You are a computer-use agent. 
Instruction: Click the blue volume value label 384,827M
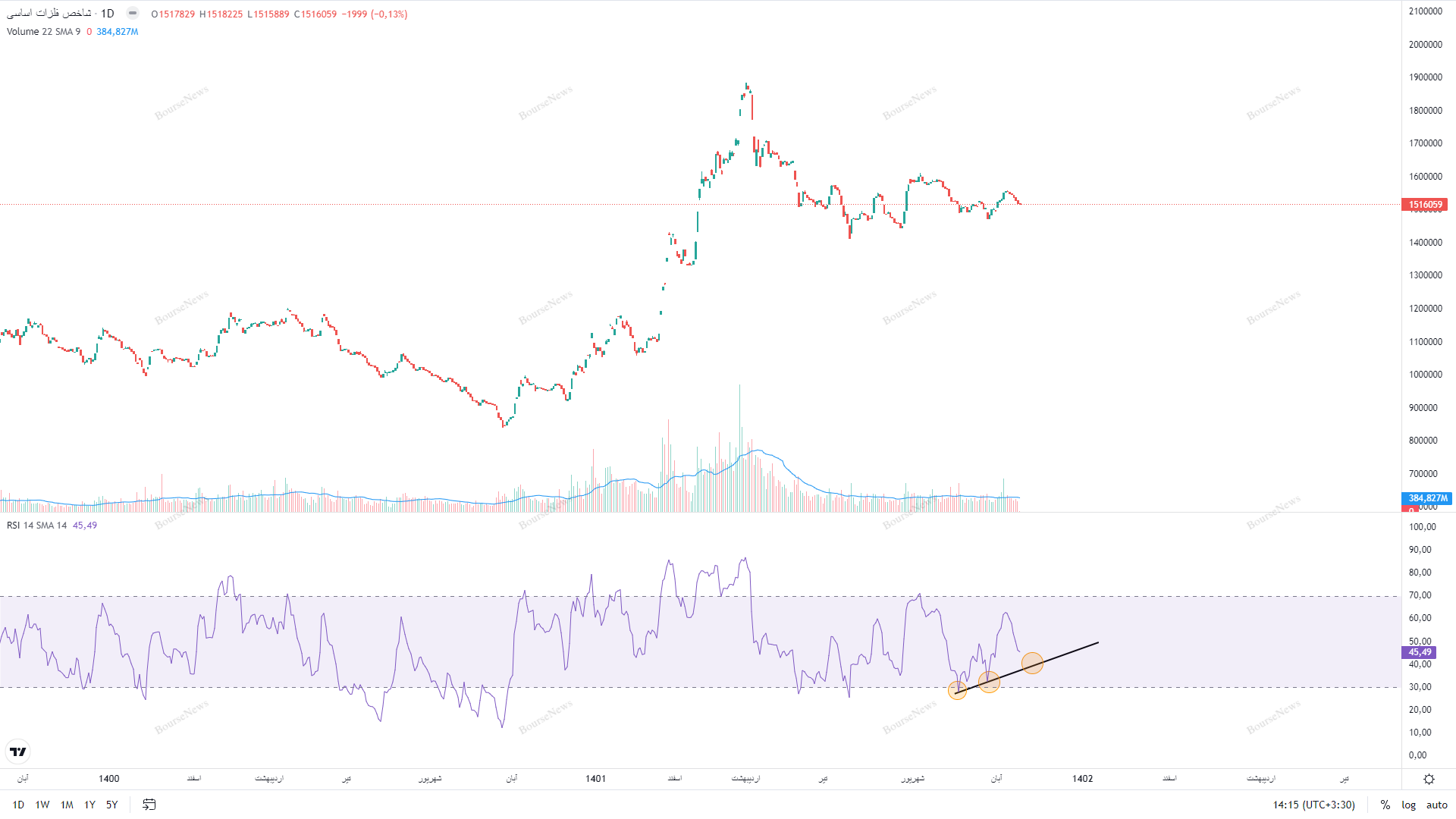click(x=1425, y=498)
